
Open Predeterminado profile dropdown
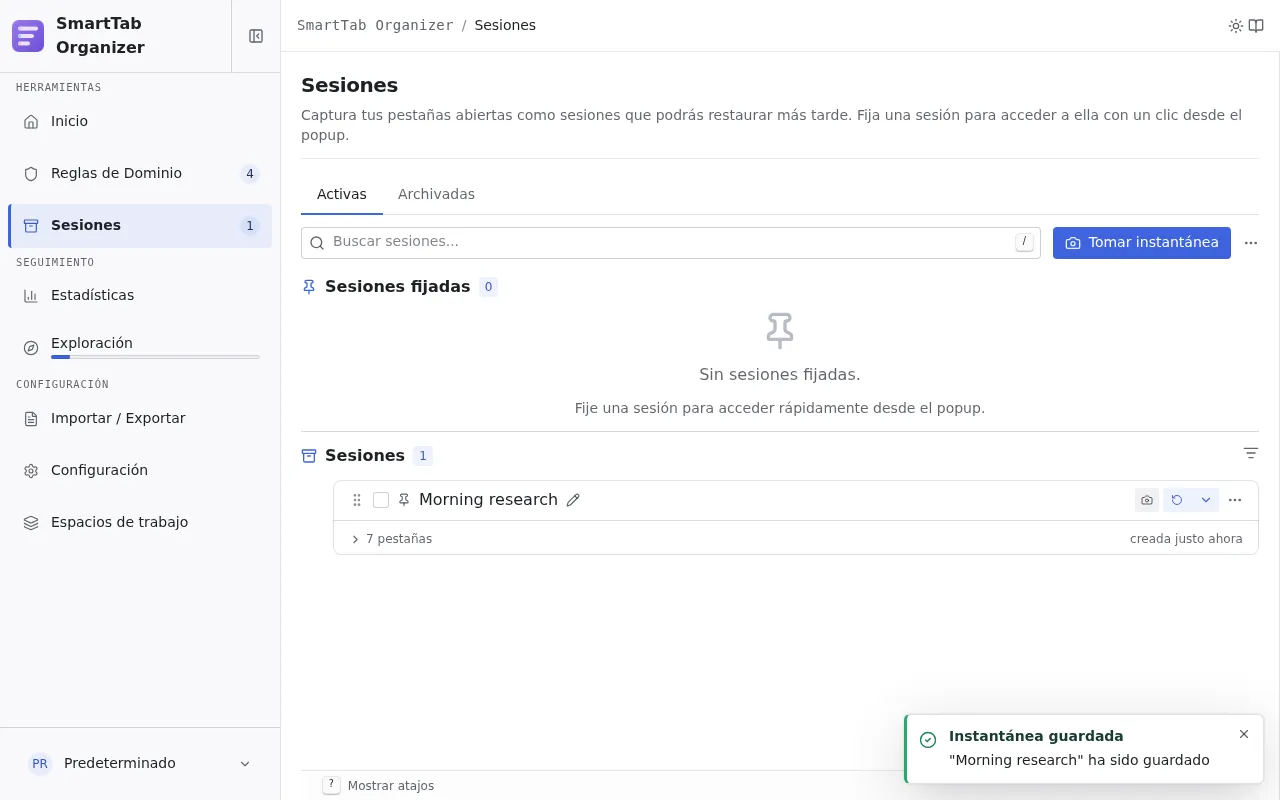coord(140,763)
